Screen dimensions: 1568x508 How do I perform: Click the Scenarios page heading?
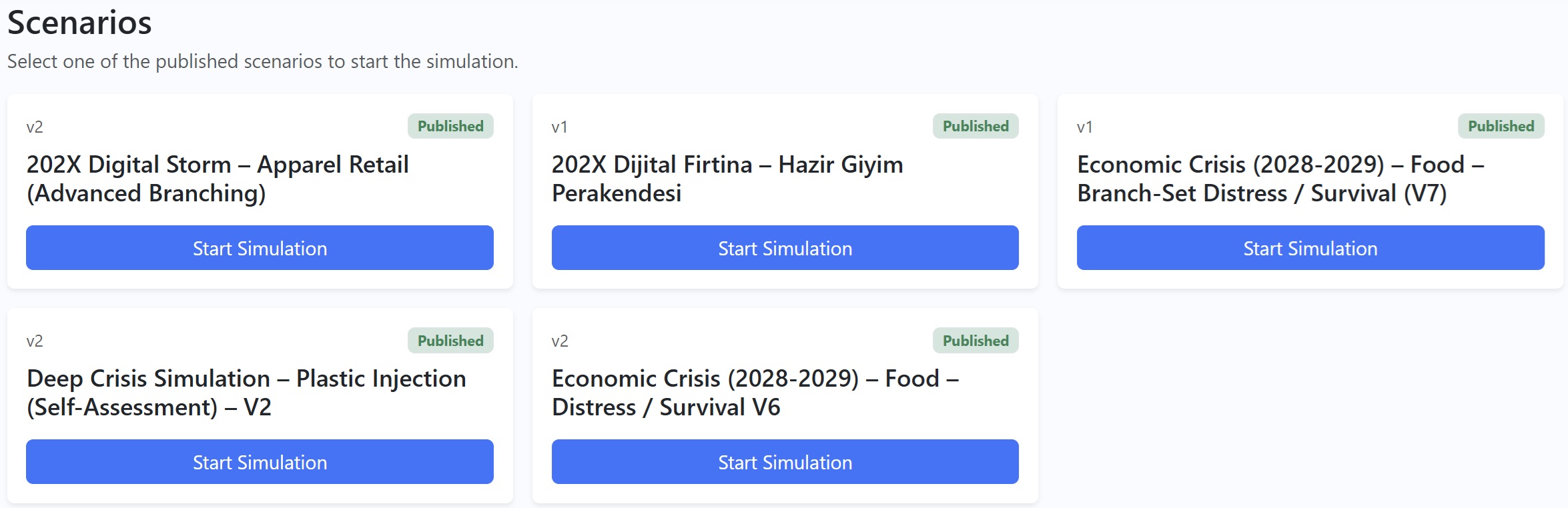79,23
